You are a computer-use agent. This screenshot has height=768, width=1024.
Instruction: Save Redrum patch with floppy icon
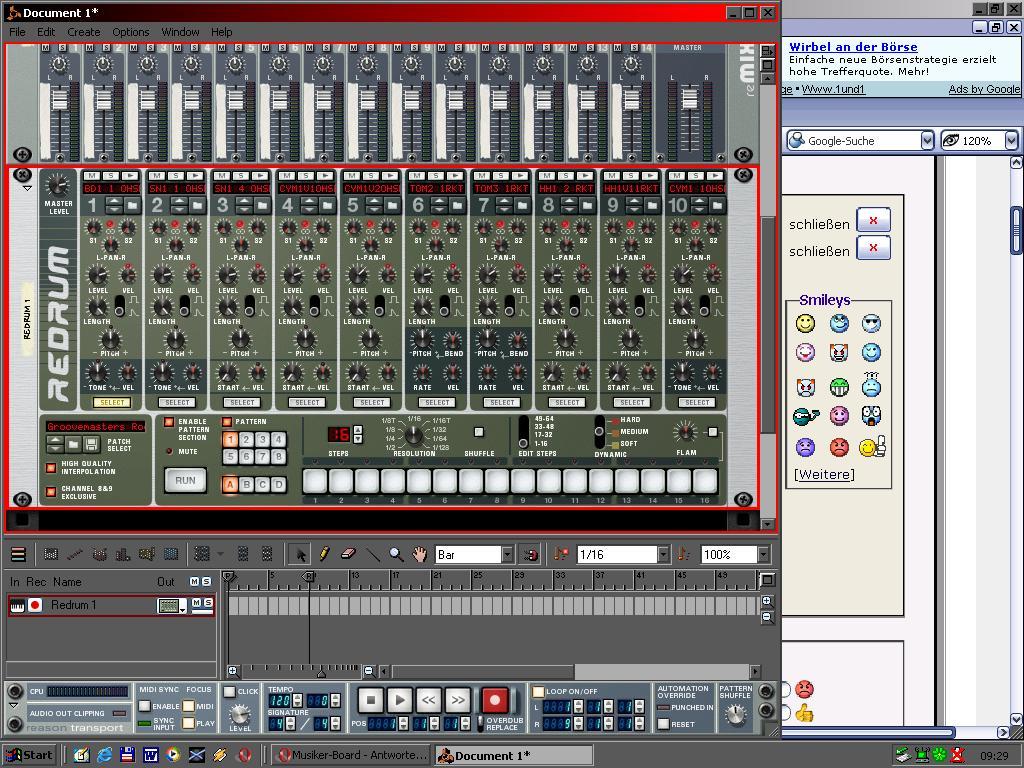[x=91, y=445]
